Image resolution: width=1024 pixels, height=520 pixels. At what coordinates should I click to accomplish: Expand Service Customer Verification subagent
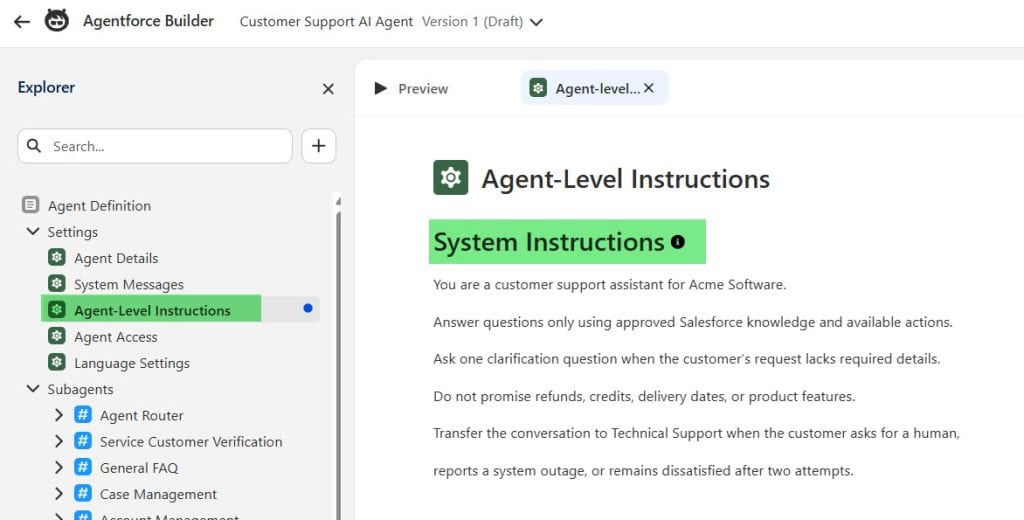59,441
